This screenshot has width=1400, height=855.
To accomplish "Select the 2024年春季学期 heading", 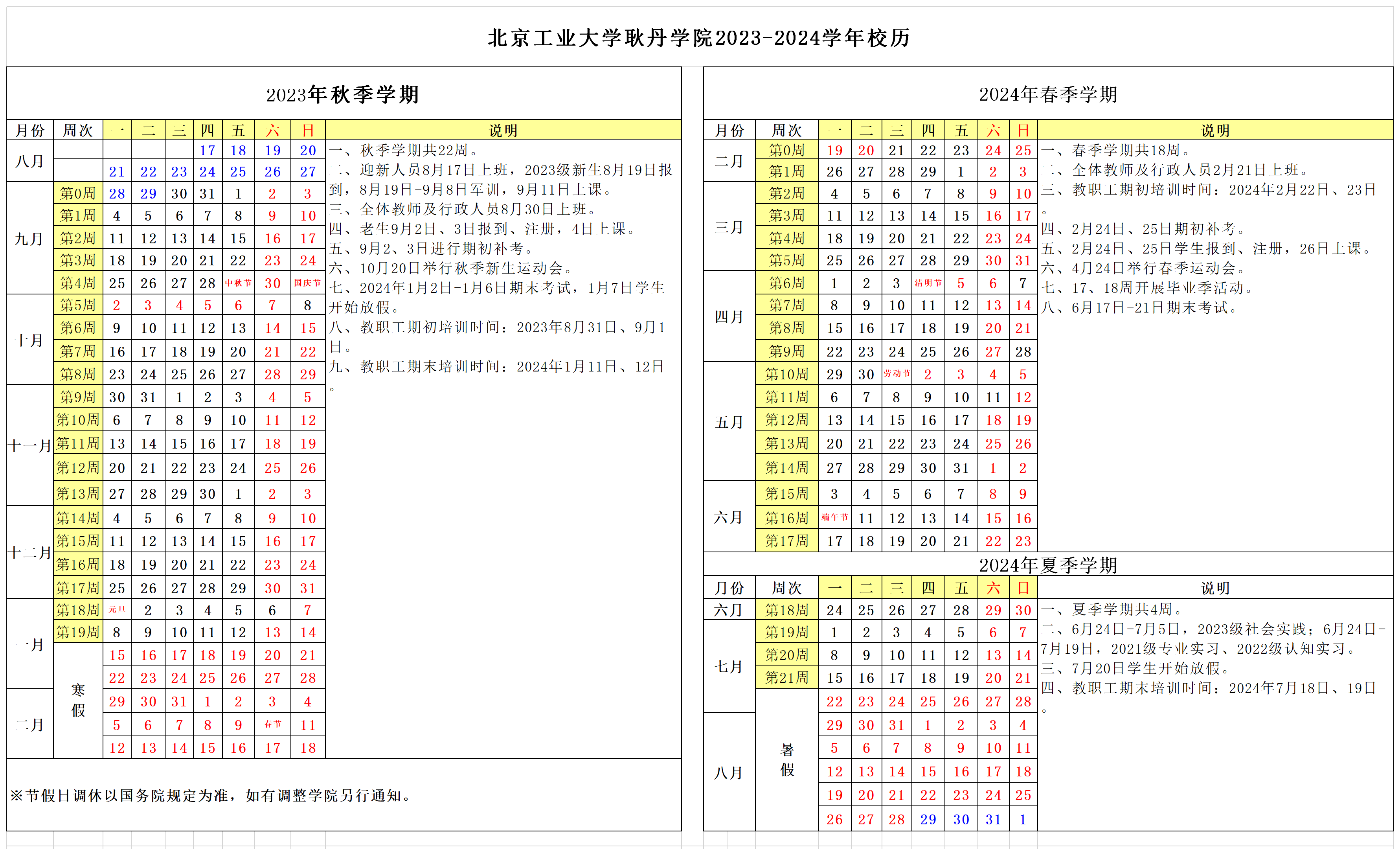I will [x=1048, y=94].
